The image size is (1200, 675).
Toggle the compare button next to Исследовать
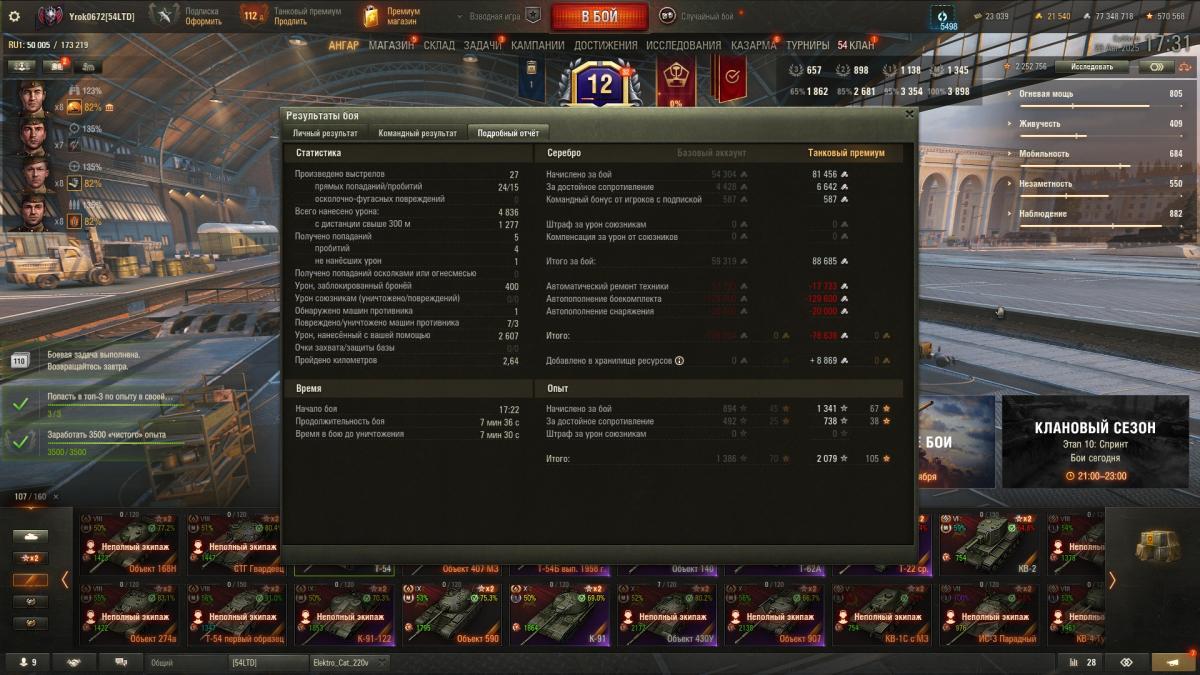pos(1157,67)
